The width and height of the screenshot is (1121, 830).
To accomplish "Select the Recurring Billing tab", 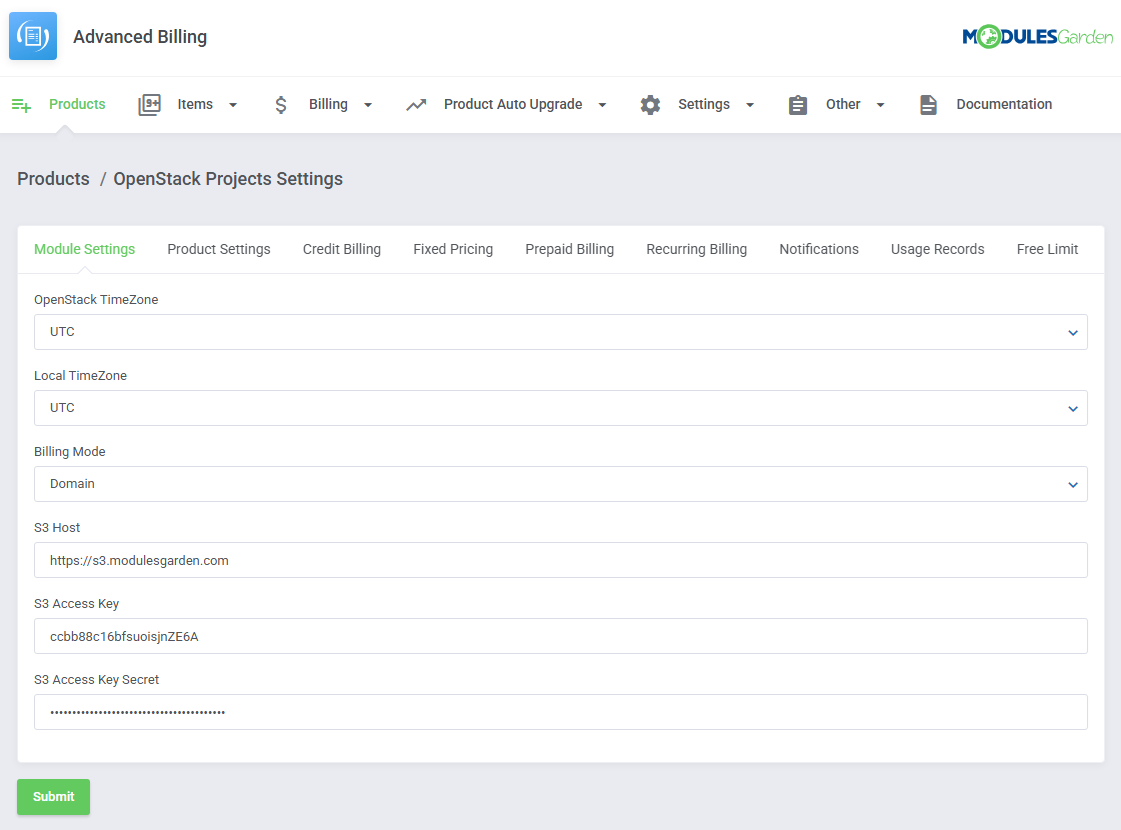I will 696,249.
